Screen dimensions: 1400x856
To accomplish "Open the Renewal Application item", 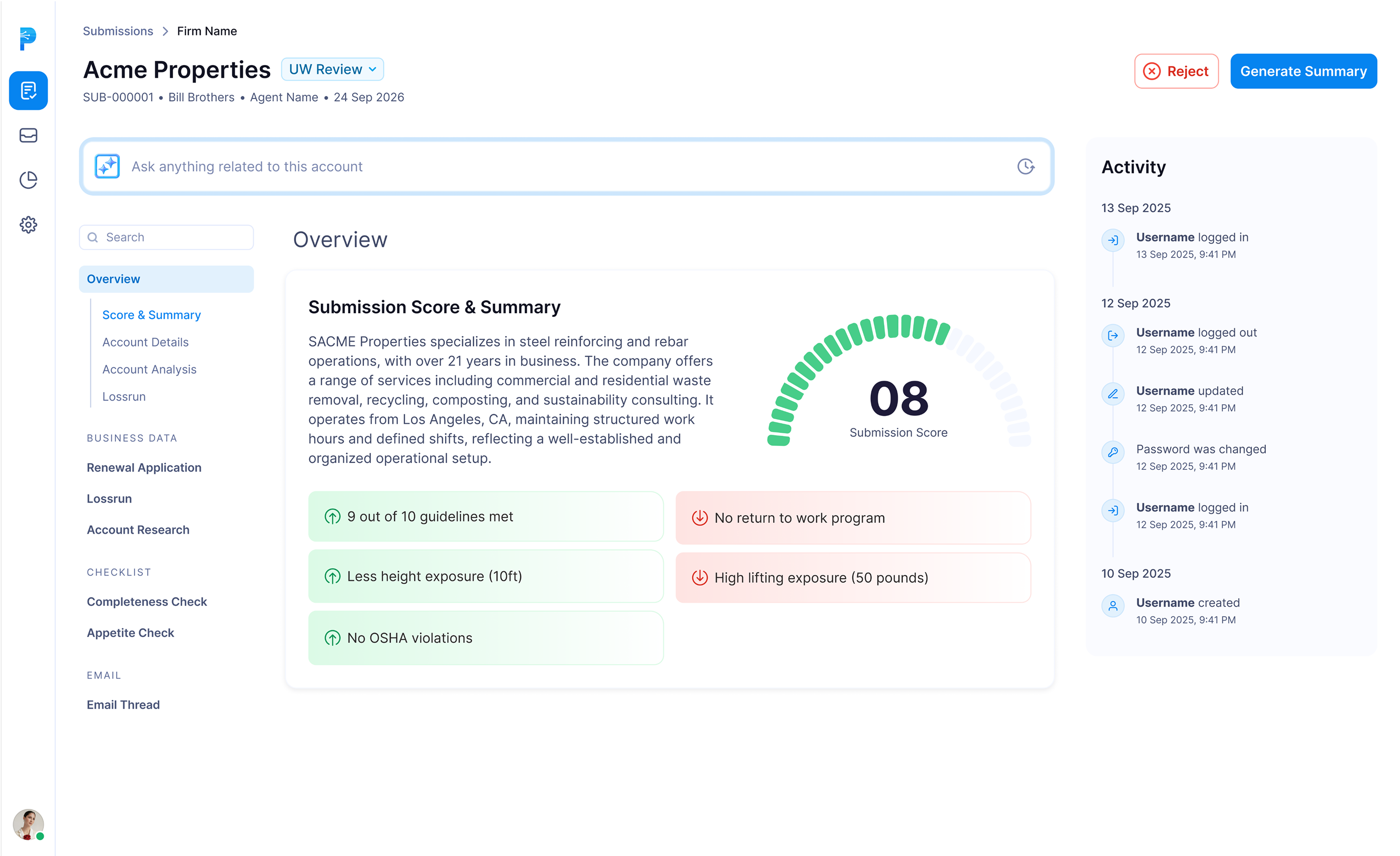I will tap(144, 468).
